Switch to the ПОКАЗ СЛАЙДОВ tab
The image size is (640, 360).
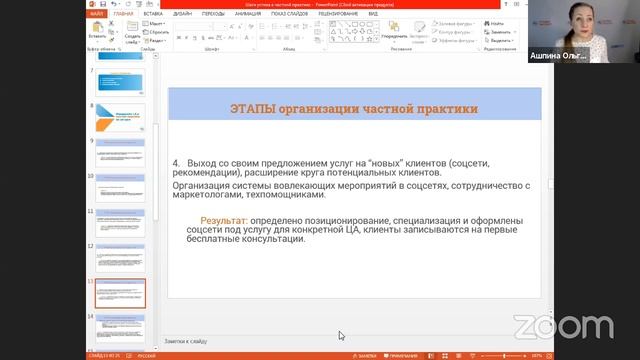click(x=289, y=14)
